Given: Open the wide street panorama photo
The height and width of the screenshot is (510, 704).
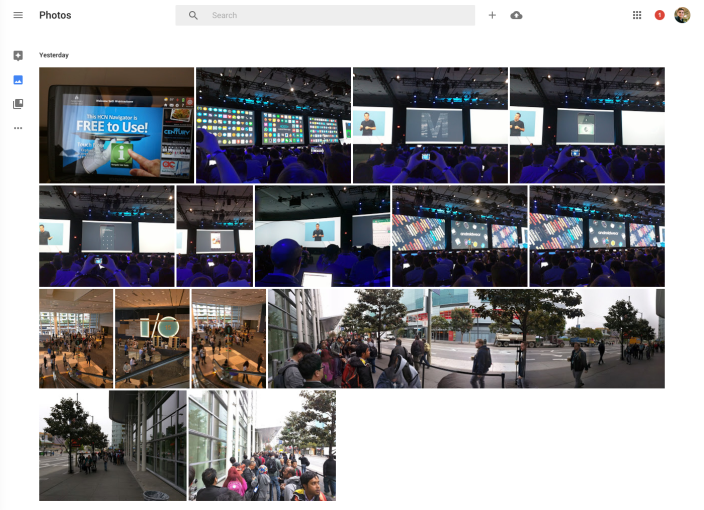Looking at the screenshot, I should coord(466,339).
